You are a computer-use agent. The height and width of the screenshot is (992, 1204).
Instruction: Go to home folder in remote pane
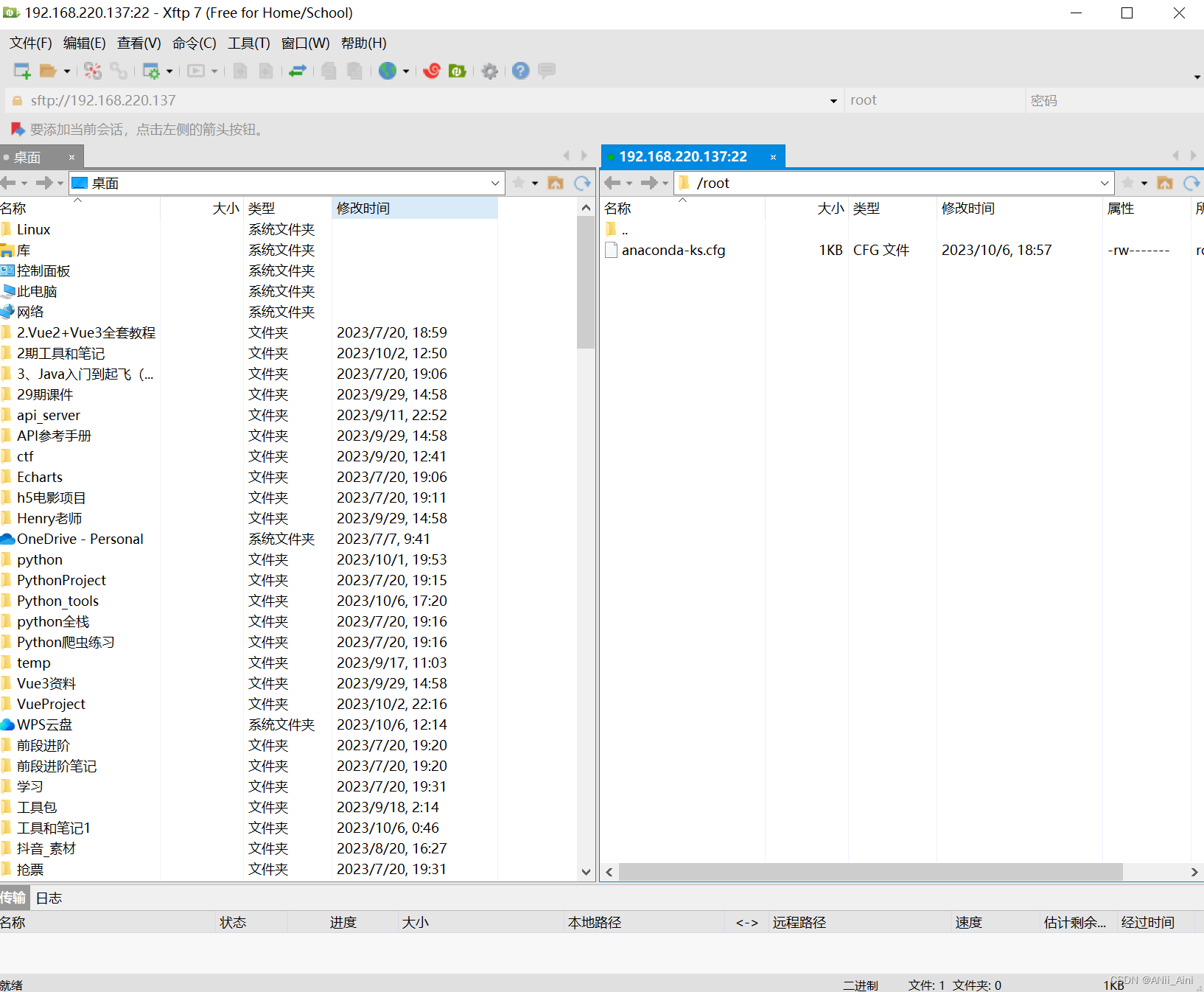coord(1165,183)
